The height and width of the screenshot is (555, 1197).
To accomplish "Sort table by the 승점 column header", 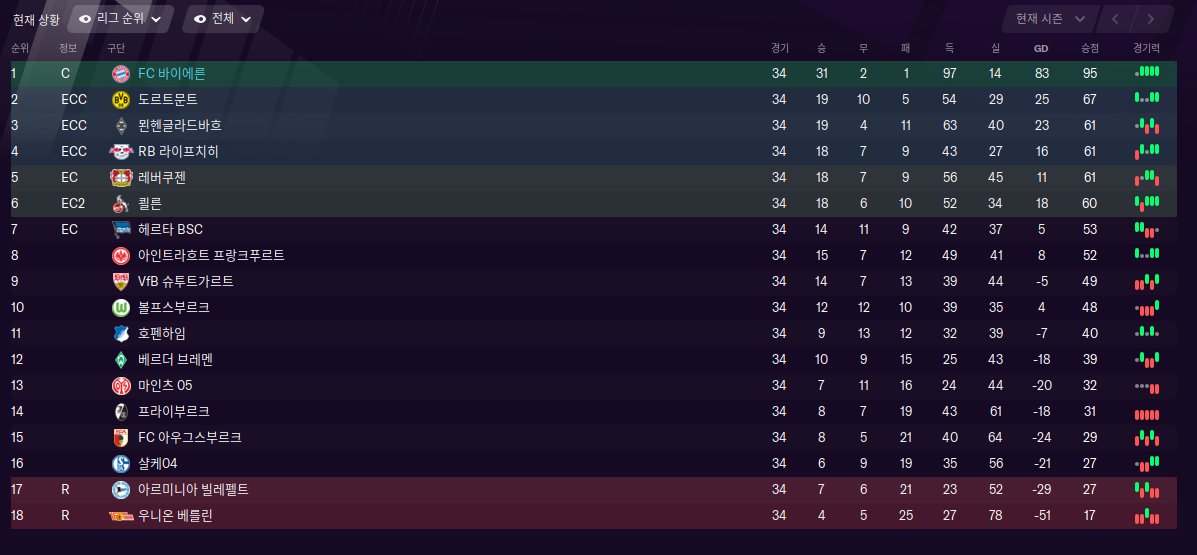I will click(1090, 47).
